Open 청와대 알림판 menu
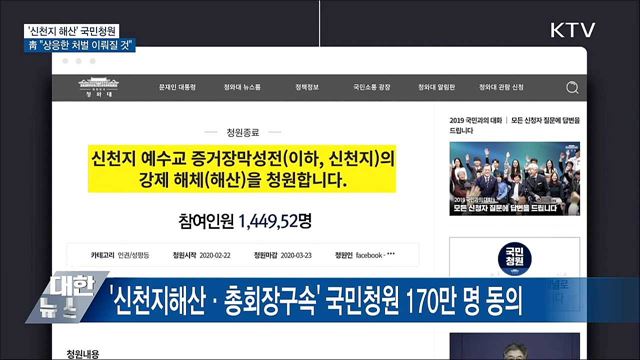 tap(436, 87)
